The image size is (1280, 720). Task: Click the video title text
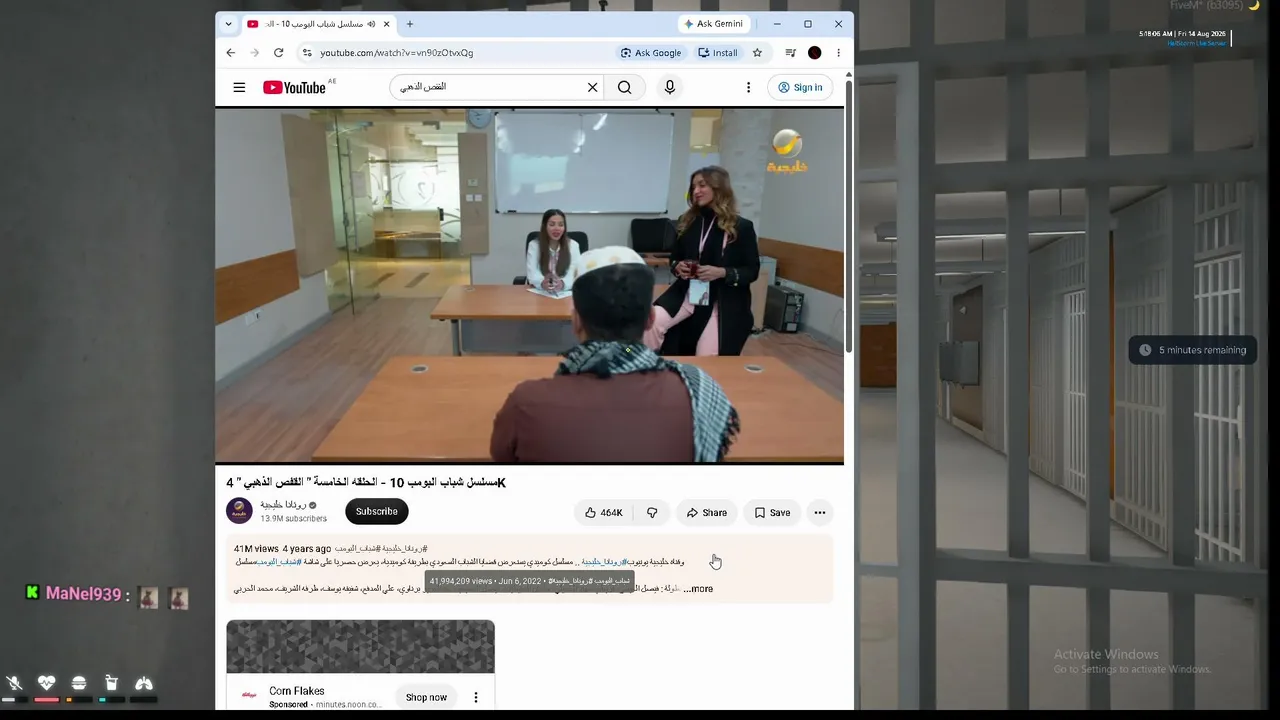[366, 483]
